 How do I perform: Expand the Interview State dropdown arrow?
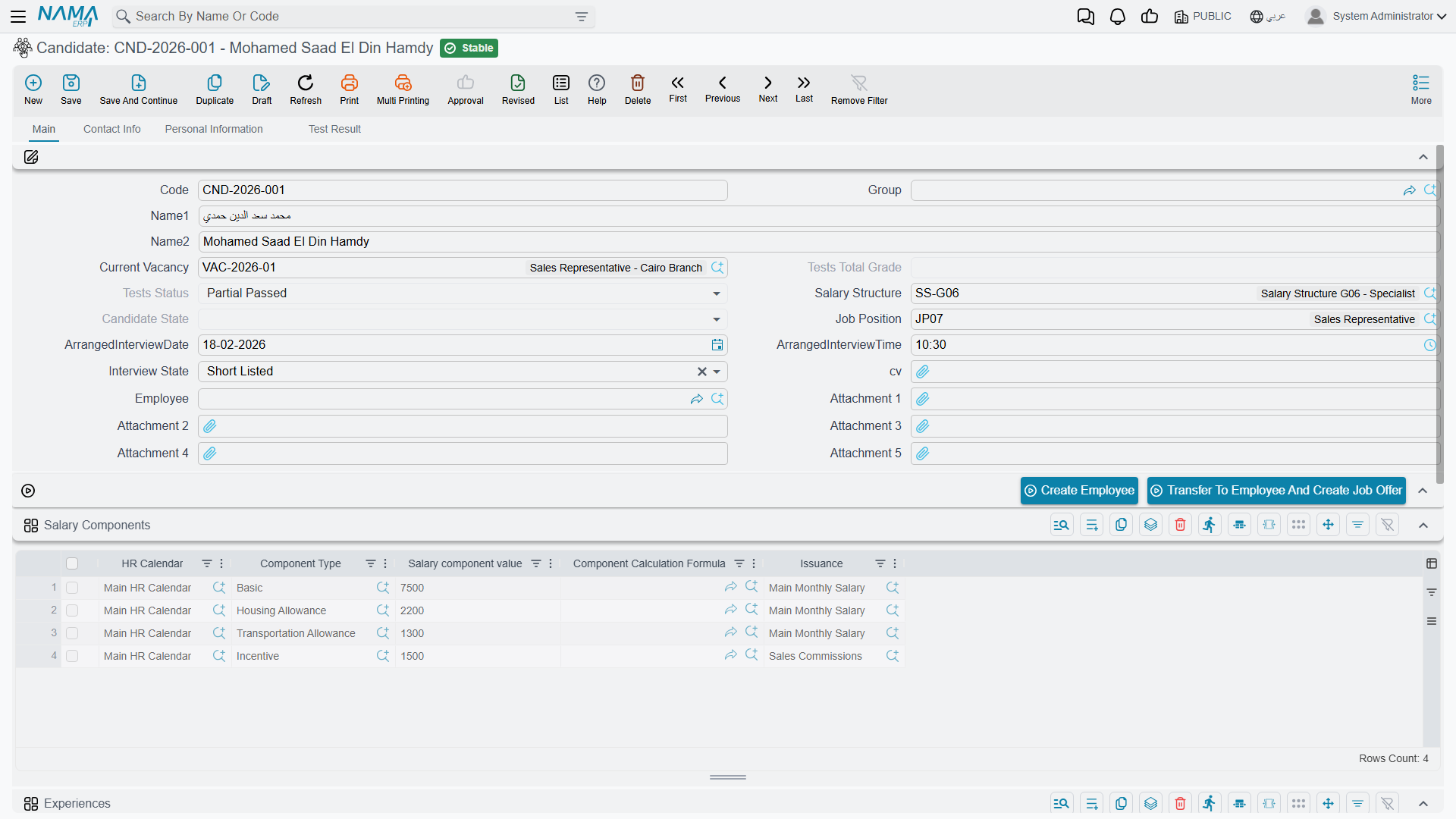[x=717, y=372]
